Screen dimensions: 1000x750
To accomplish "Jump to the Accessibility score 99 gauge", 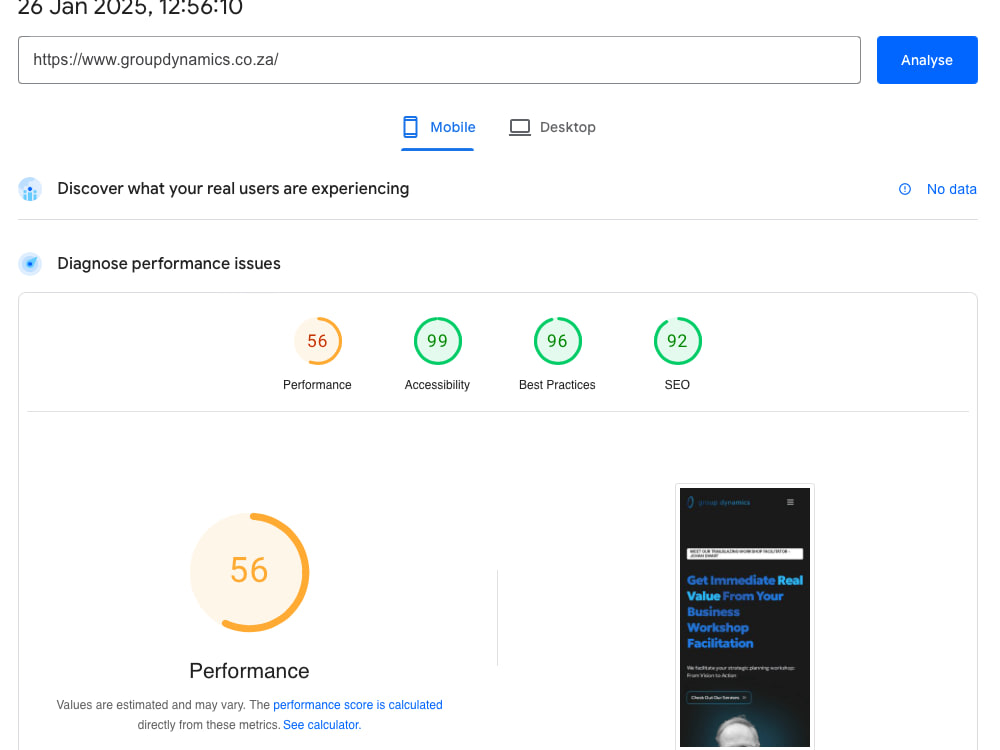I will click(438, 341).
